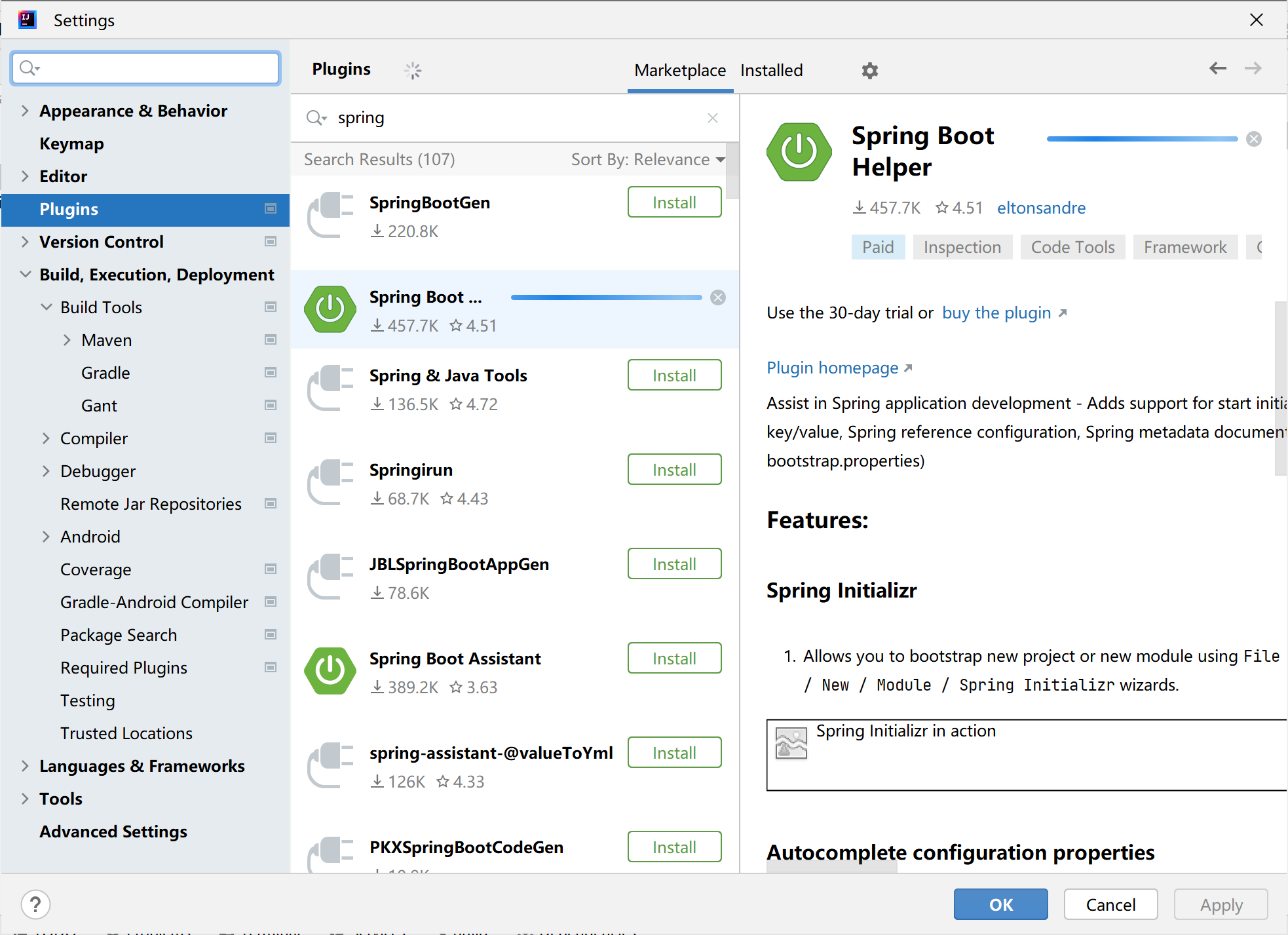Install Spring & Java Tools plugin
Image resolution: width=1288 pixels, height=935 pixels.
click(674, 375)
